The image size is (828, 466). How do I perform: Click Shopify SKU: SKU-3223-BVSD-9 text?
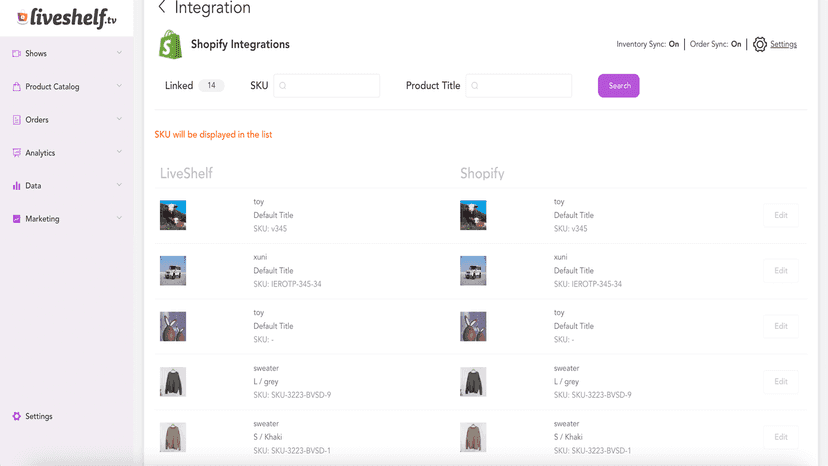(592, 395)
